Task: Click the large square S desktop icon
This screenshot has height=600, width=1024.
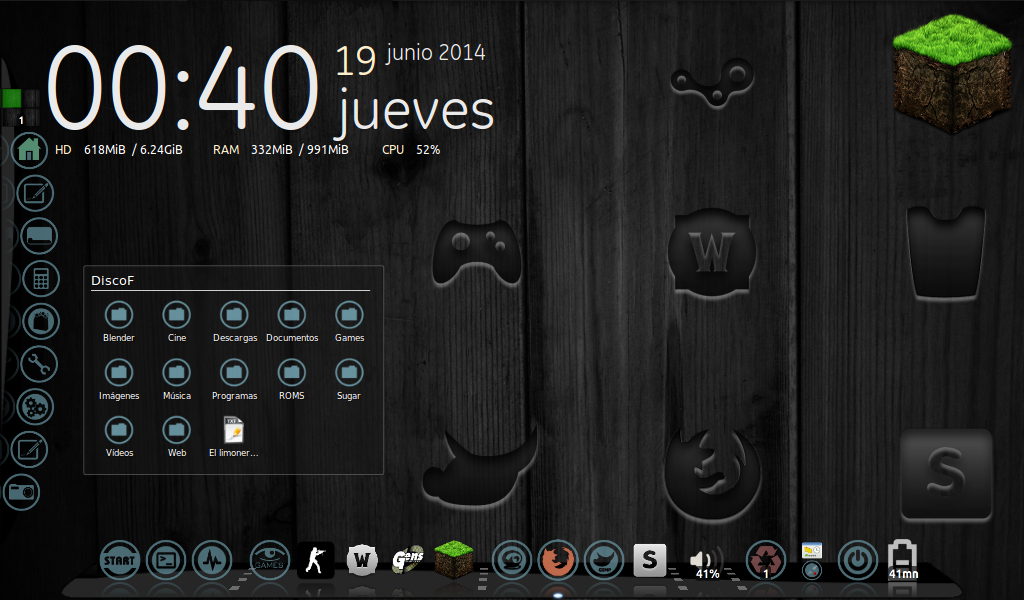Action: (x=946, y=473)
